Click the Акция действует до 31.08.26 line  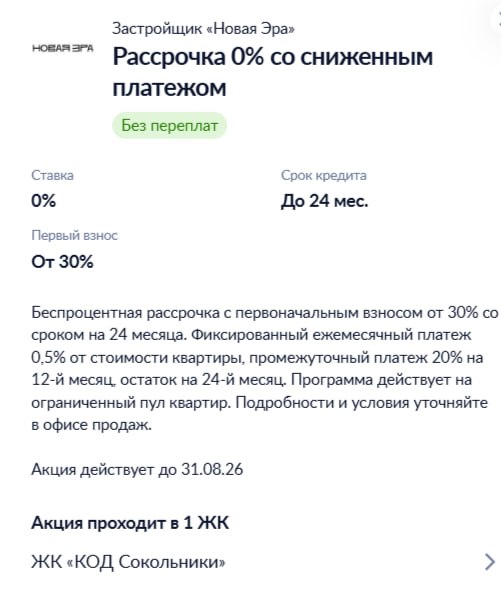coord(137,469)
